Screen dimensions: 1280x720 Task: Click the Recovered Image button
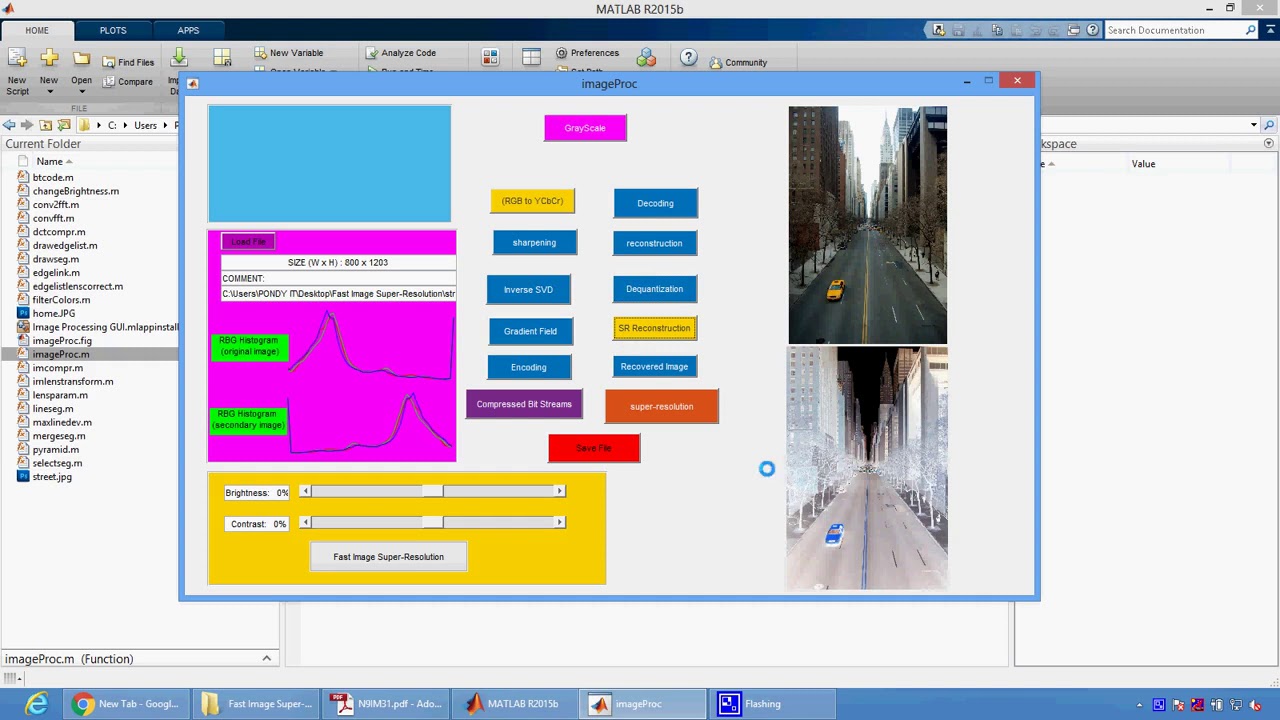(654, 367)
